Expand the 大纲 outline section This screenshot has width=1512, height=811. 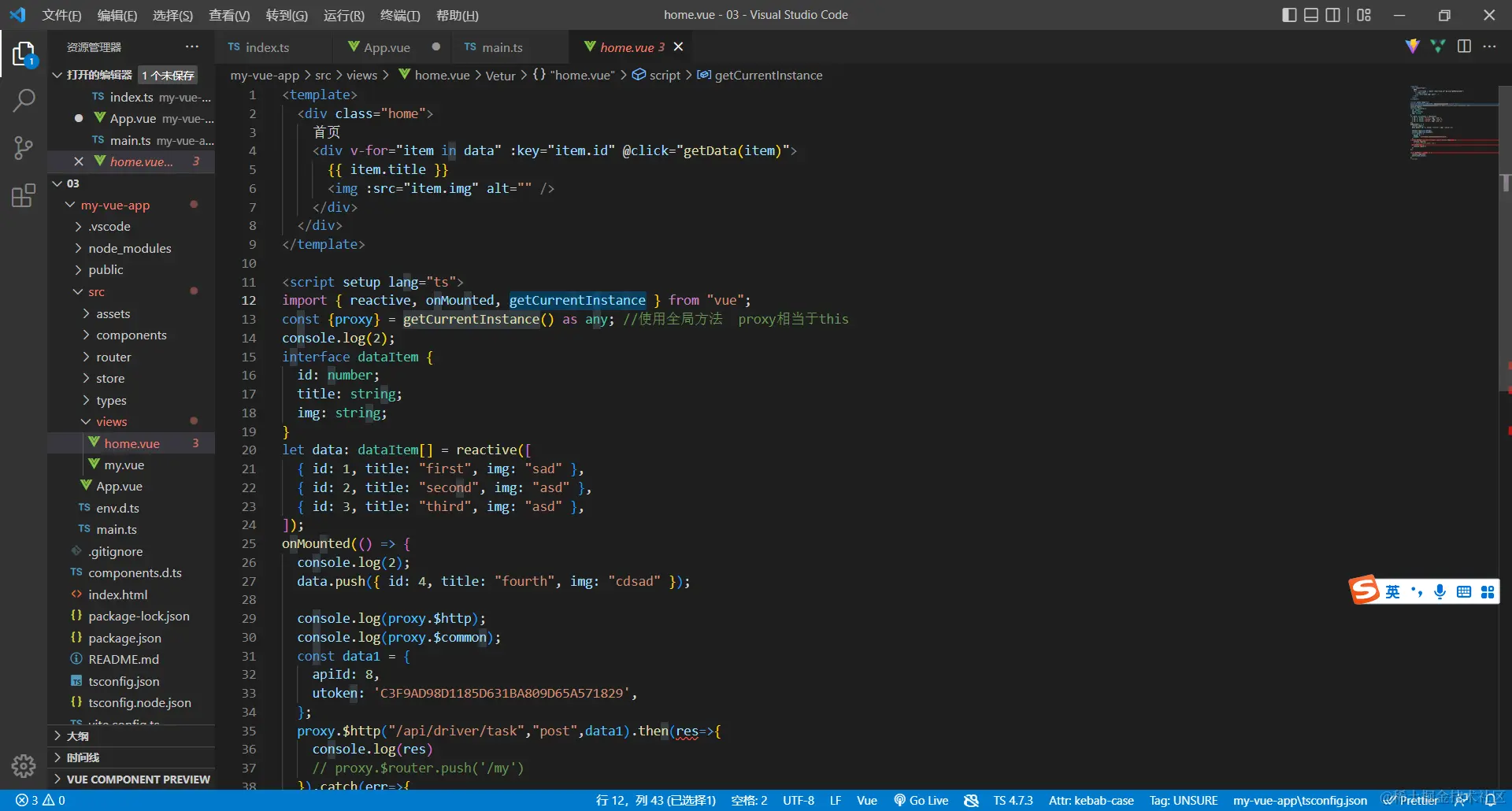click(x=131, y=736)
